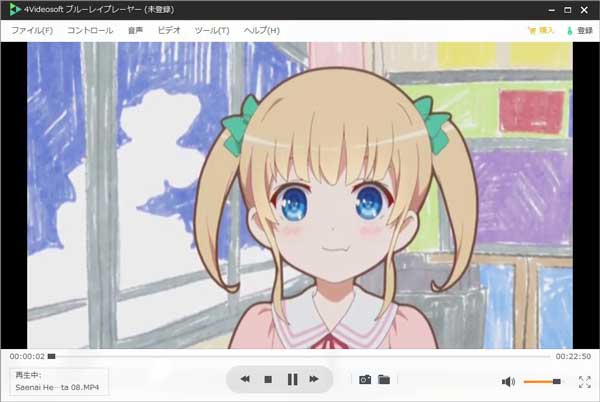This screenshot has height=402, width=600.
Task: Click the total duration 00:22:50
Action: 573,356
